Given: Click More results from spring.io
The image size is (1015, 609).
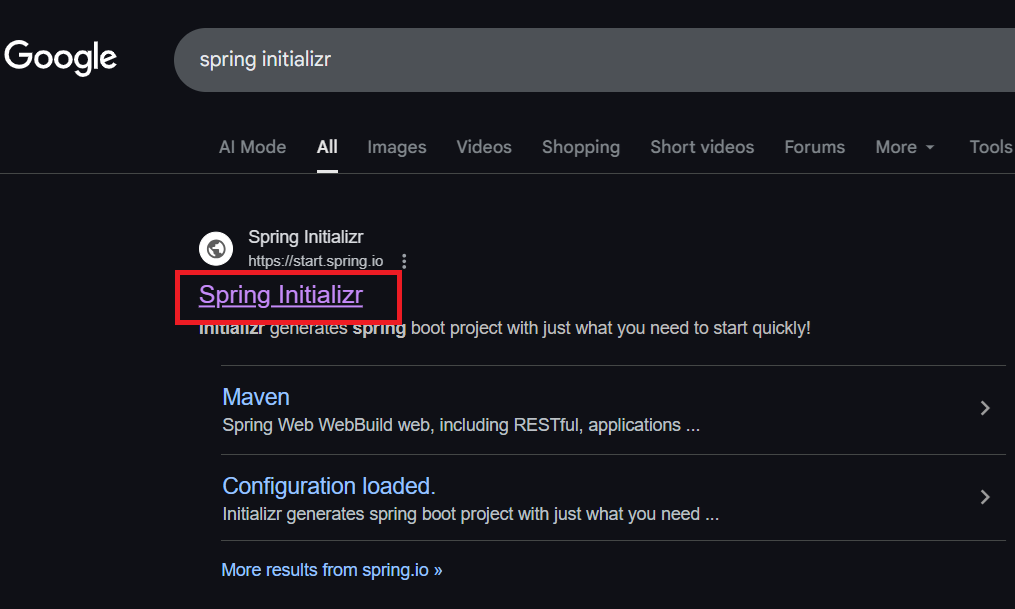Looking at the screenshot, I should [x=332, y=569].
